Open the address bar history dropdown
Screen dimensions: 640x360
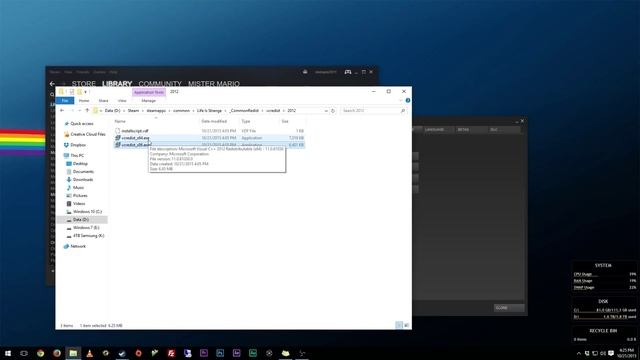[x=326, y=111]
